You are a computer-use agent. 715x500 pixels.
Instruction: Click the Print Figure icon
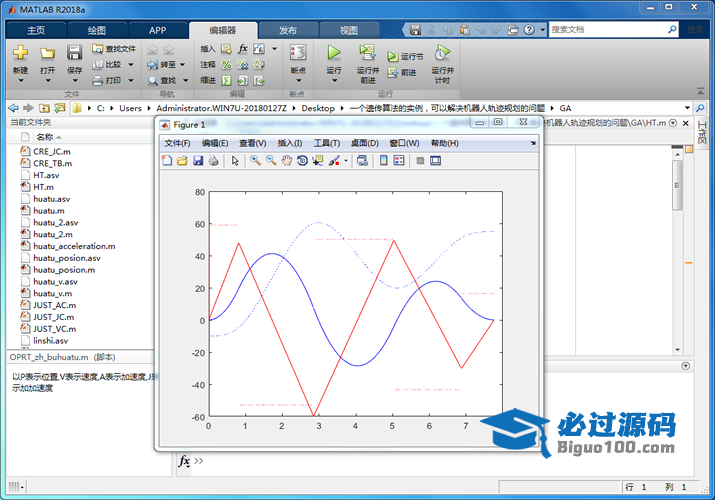213,161
